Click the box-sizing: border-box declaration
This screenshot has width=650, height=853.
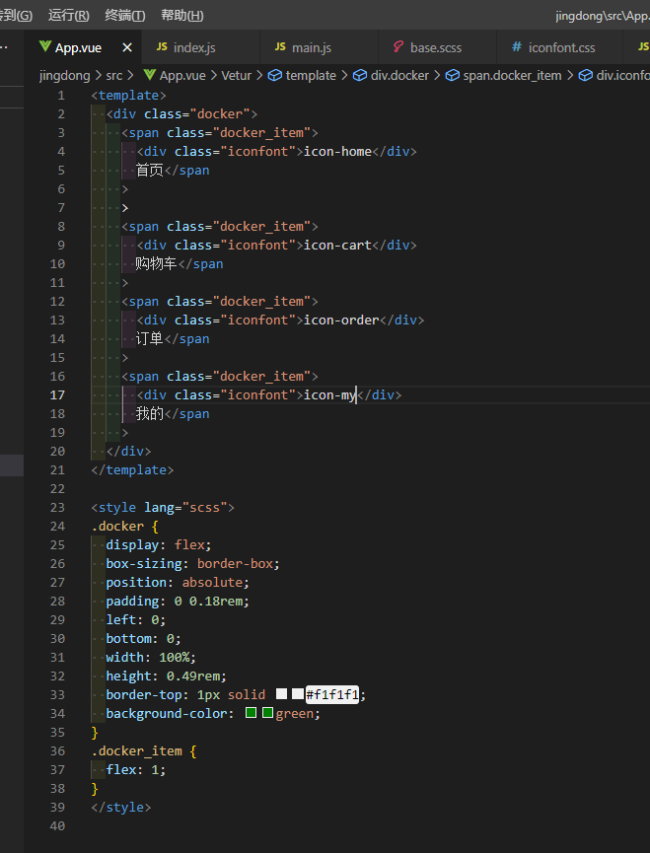coord(193,564)
